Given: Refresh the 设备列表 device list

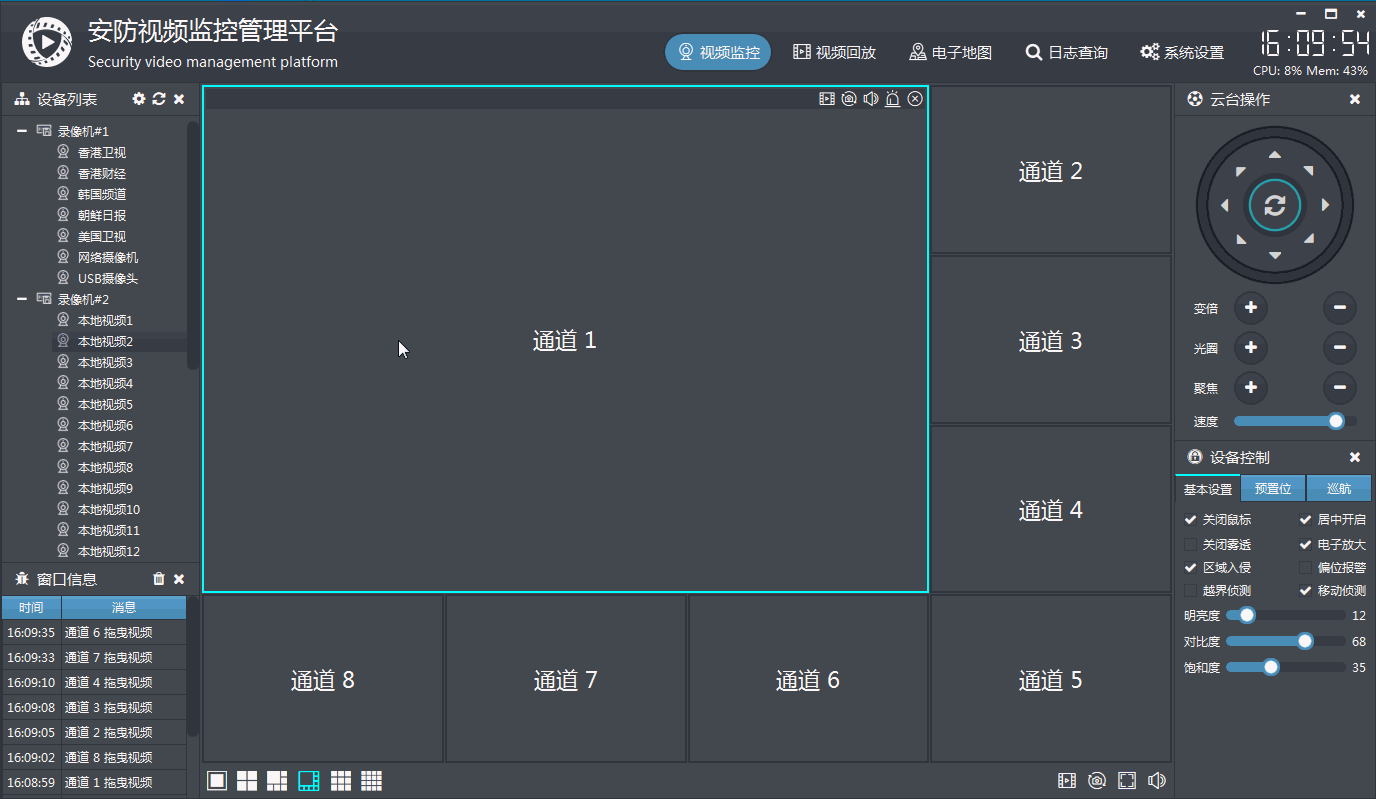Looking at the screenshot, I should [x=159, y=99].
